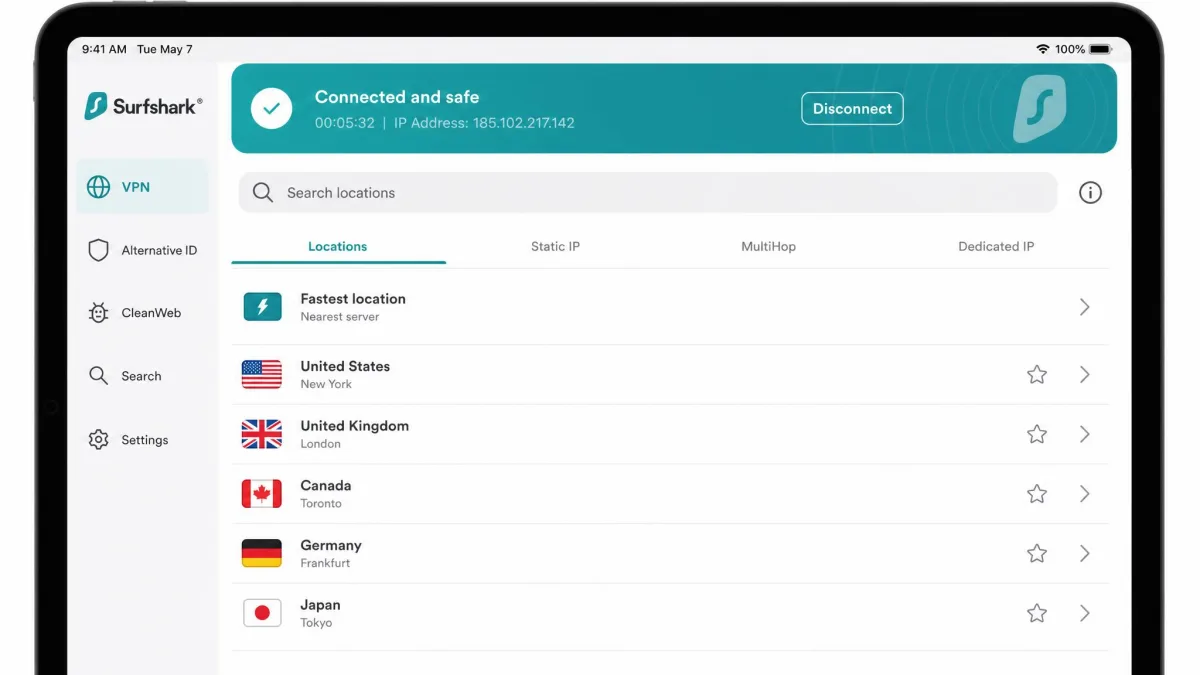Viewport: 1200px width, 675px height.
Task: Open CleanWeb bug icon
Action: tap(98, 313)
